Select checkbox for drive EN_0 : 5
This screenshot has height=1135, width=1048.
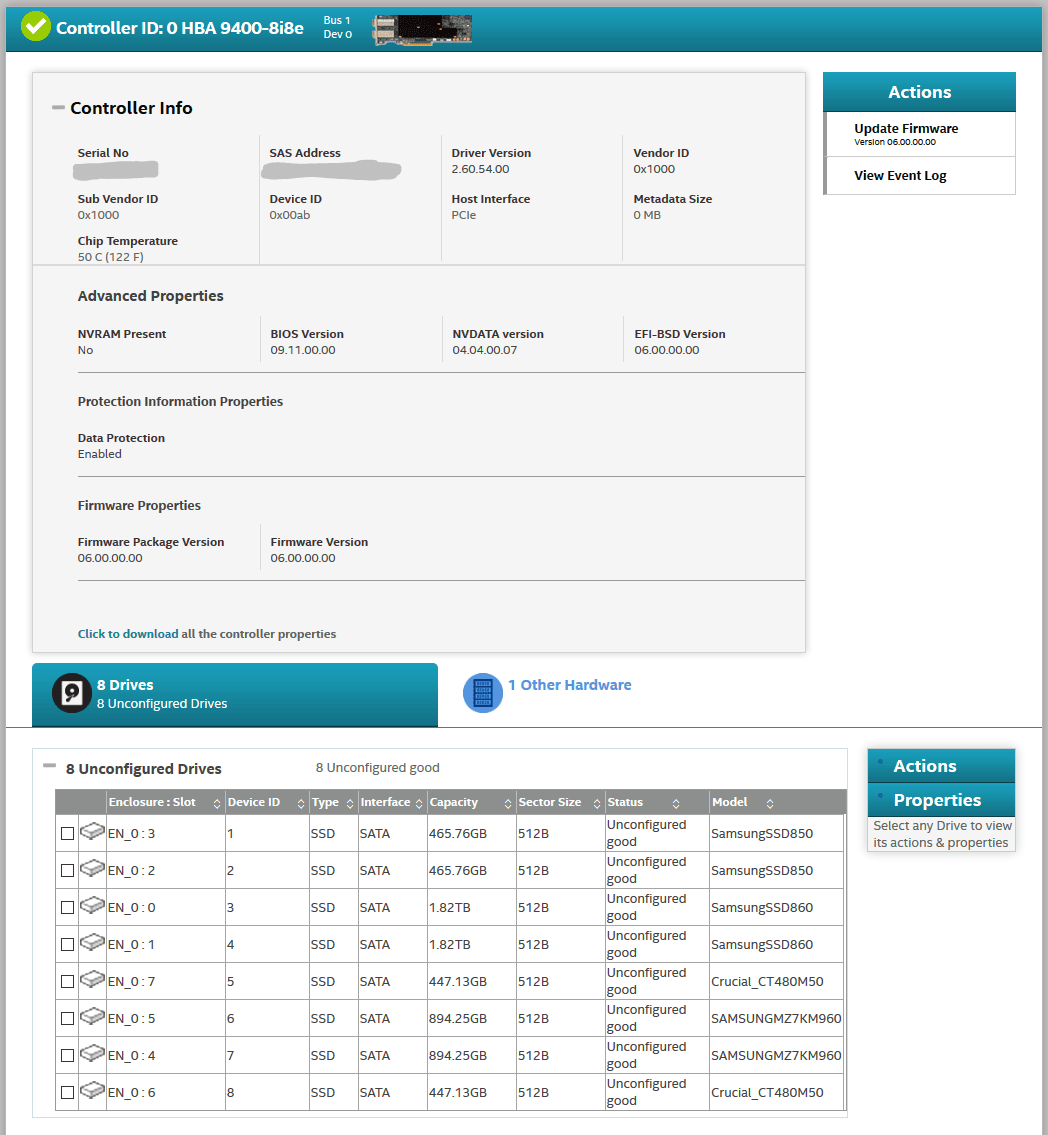tap(67, 1018)
